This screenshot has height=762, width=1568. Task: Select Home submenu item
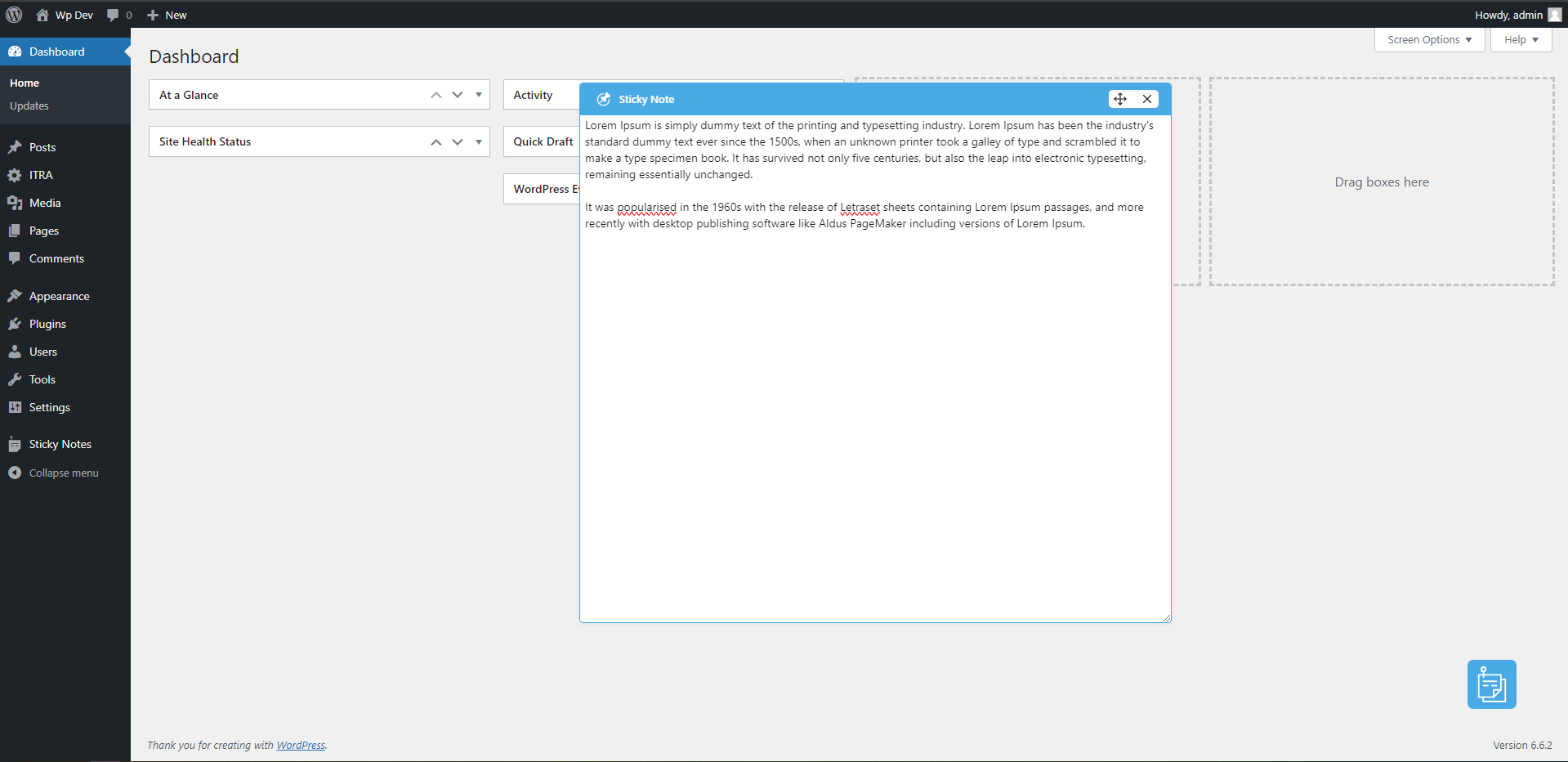point(25,83)
